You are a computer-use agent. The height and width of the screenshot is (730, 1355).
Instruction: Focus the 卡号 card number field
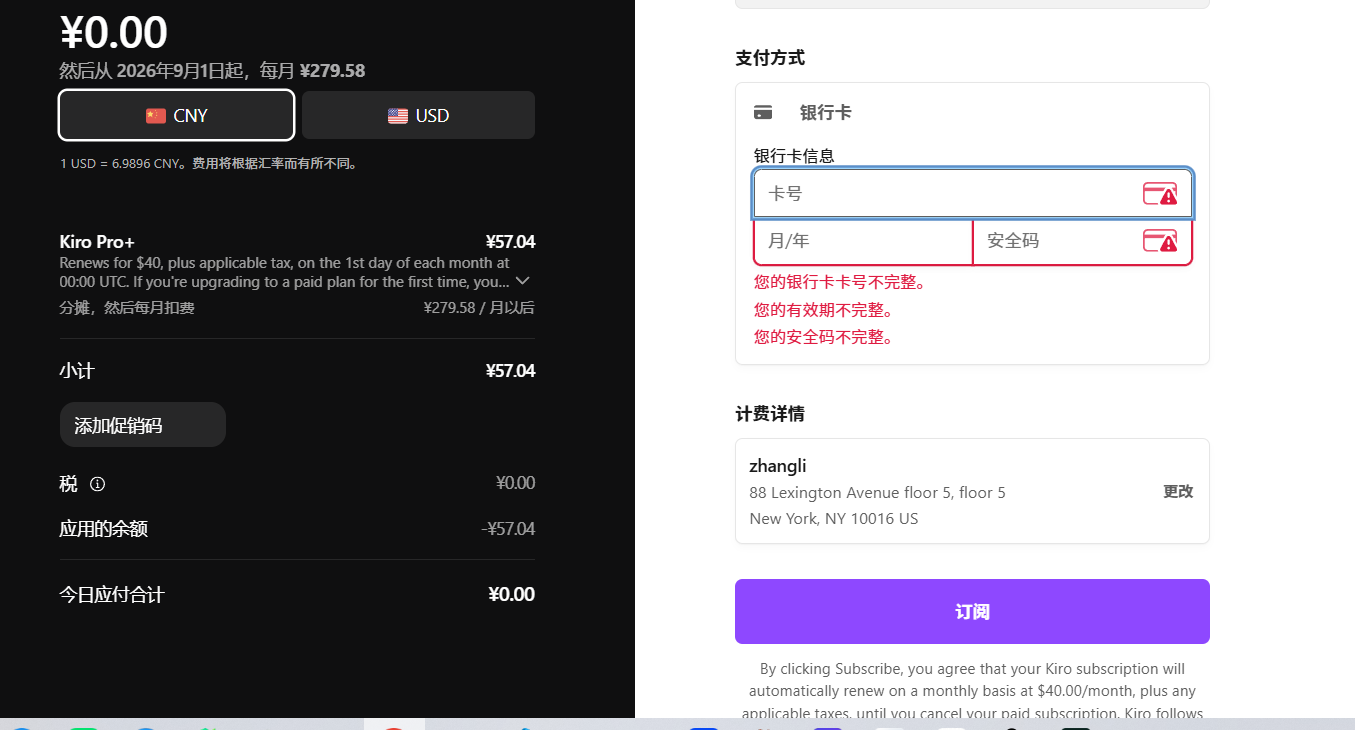973,194
